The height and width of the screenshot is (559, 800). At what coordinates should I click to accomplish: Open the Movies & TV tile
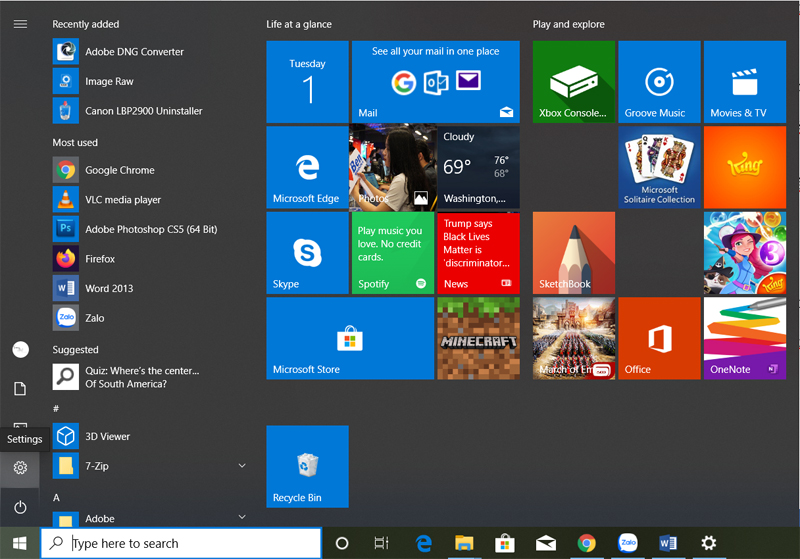point(745,82)
